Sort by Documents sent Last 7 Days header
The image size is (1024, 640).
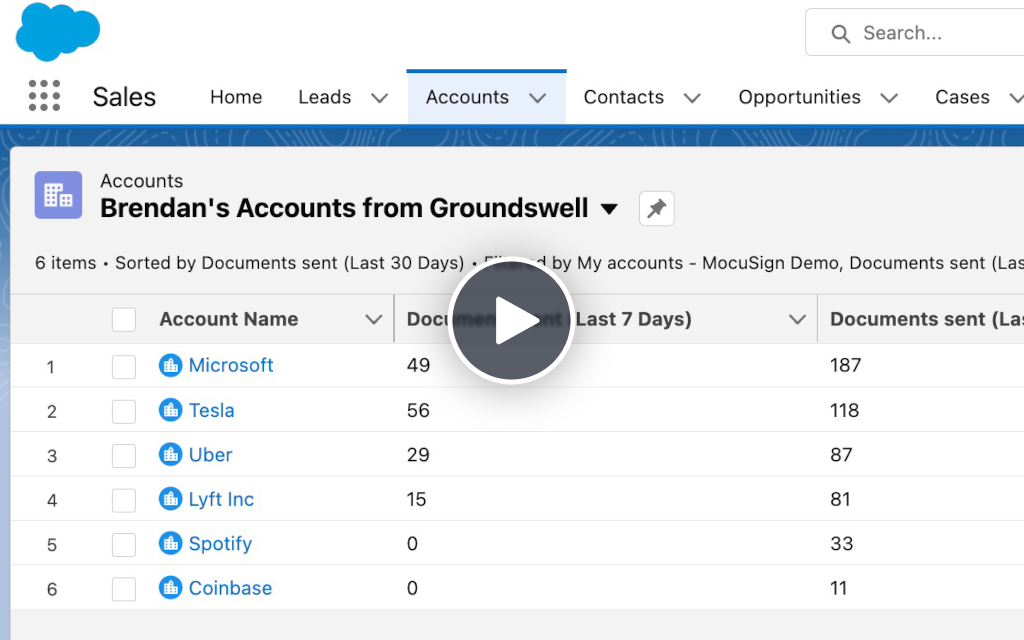point(549,319)
